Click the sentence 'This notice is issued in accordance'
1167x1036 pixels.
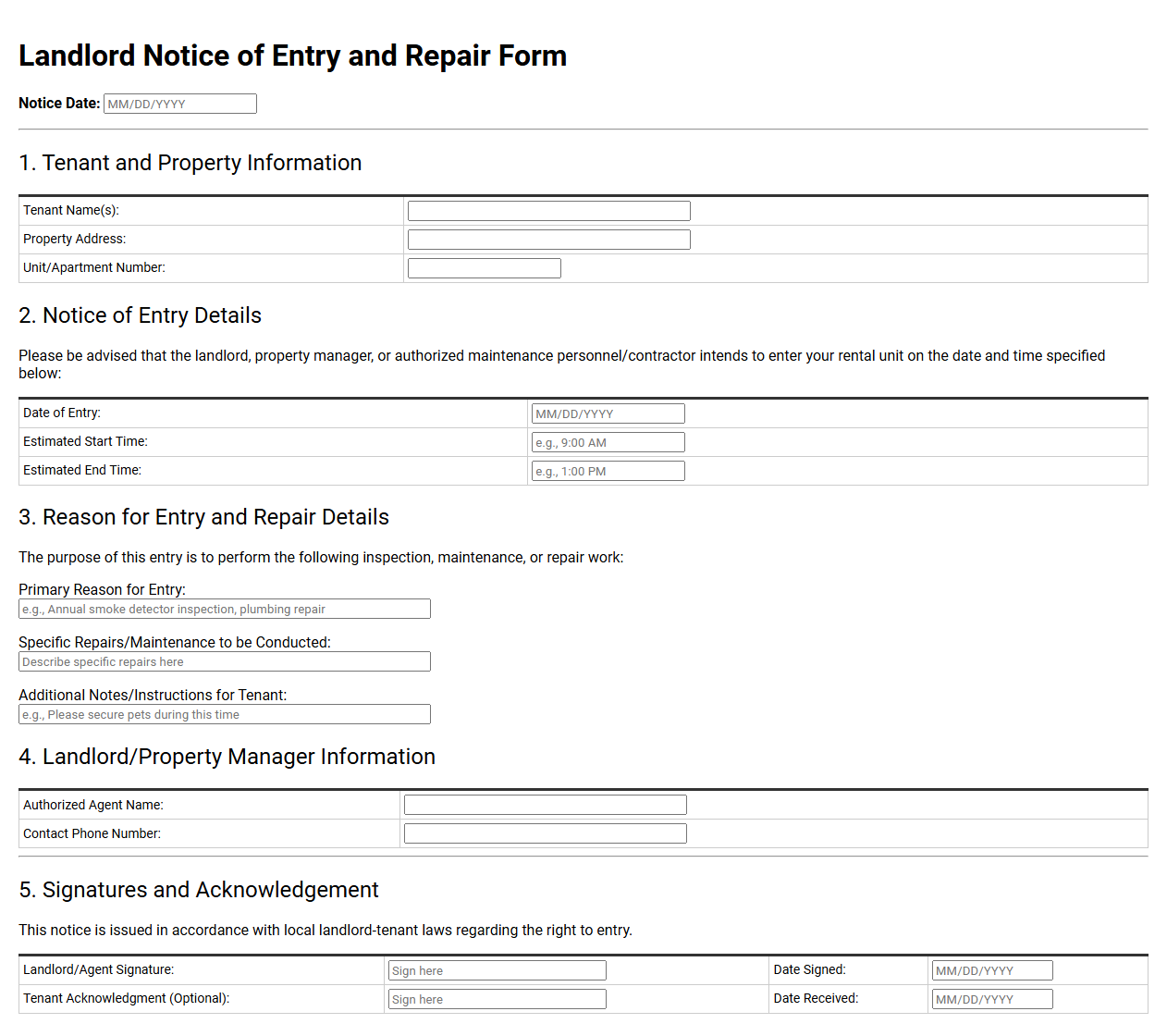326,931
